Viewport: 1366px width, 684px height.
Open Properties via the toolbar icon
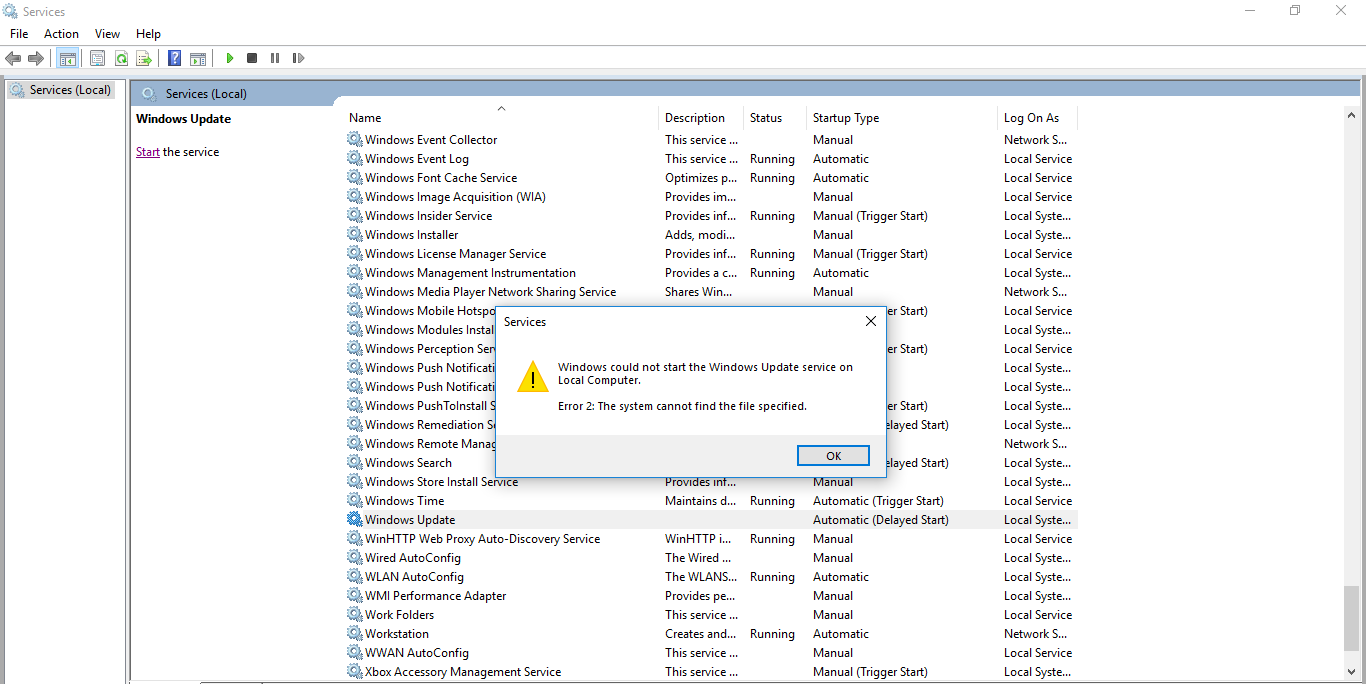[x=97, y=58]
